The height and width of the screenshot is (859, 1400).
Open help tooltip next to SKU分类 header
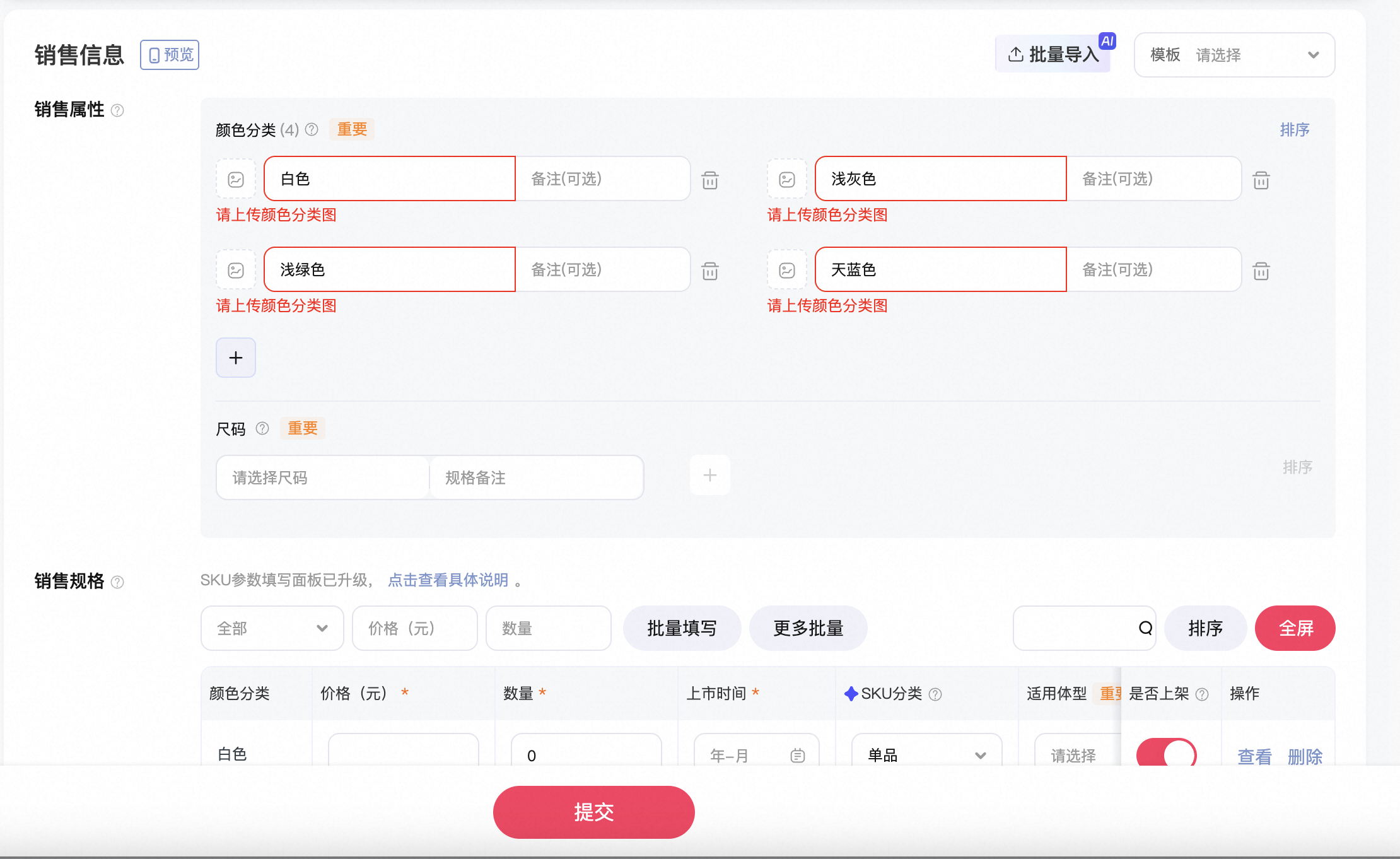click(x=935, y=694)
